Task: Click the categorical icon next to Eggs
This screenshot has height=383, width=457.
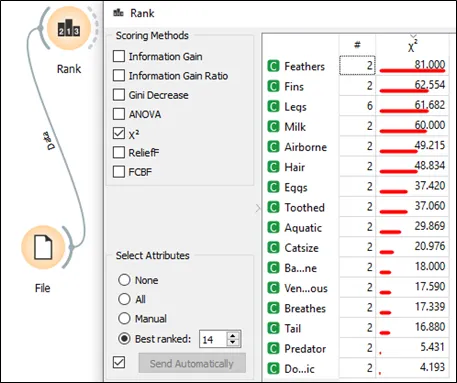Action: (x=273, y=187)
